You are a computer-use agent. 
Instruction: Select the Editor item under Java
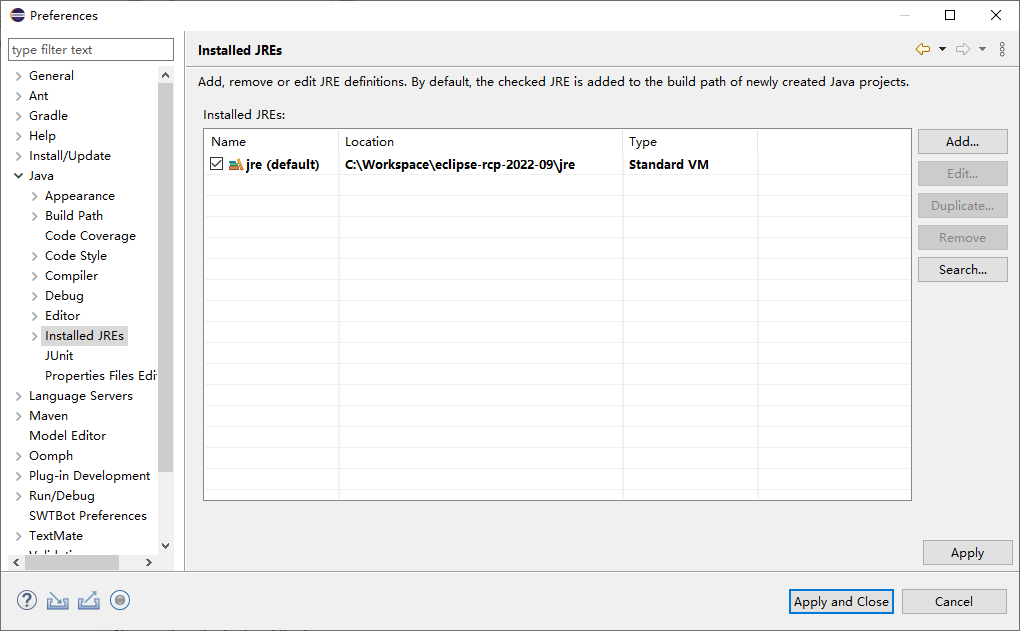(62, 316)
